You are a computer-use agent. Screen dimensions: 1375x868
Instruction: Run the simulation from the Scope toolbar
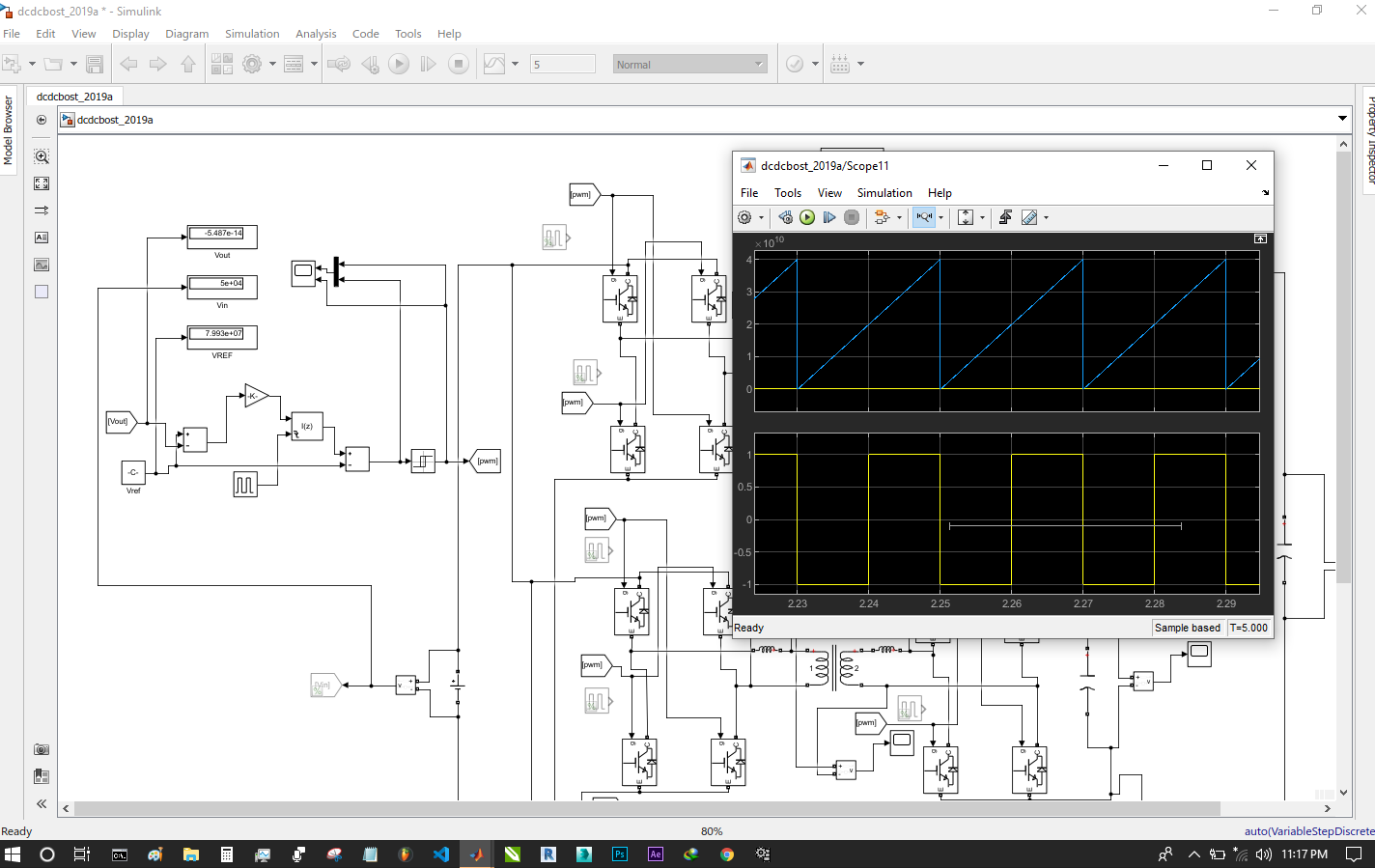807,217
